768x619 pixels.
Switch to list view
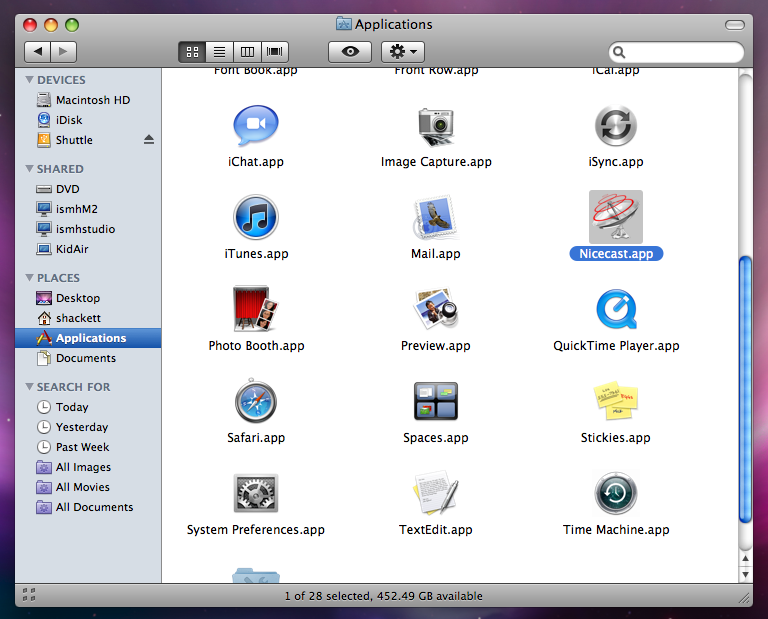click(219, 51)
